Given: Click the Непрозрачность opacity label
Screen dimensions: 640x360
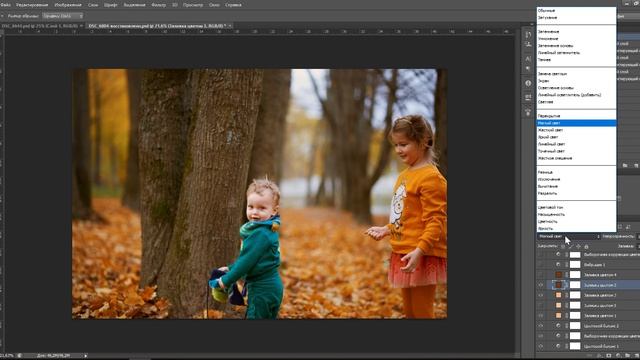Looking at the screenshot, I should pyautogui.click(x=618, y=236).
